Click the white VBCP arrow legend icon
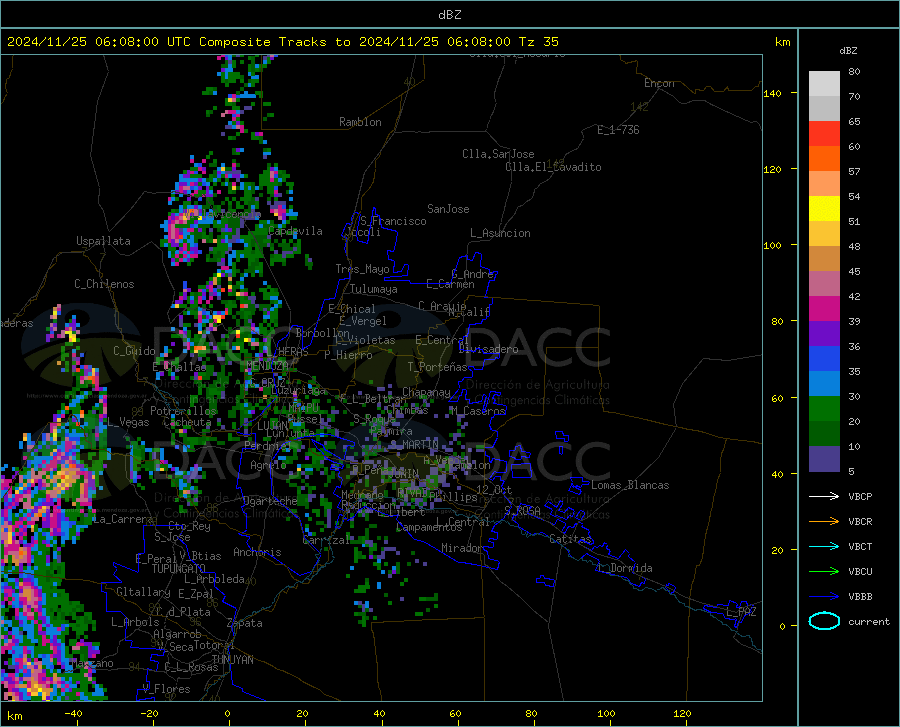The height and width of the screenshot is (727, 900). [824, 496]
